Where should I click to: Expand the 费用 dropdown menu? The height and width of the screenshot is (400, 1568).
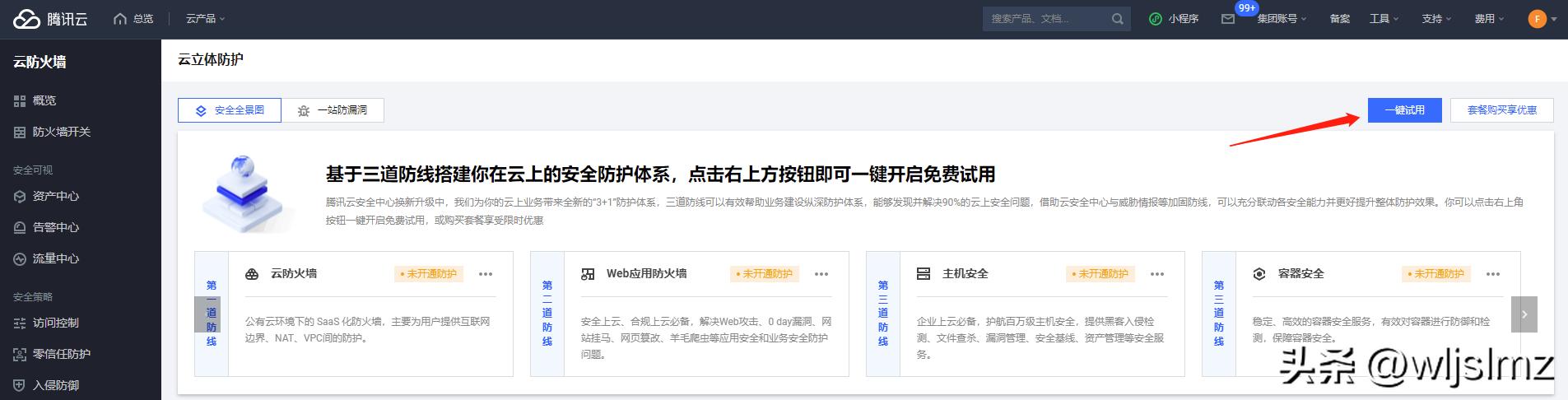click(x=1489, y=19)
